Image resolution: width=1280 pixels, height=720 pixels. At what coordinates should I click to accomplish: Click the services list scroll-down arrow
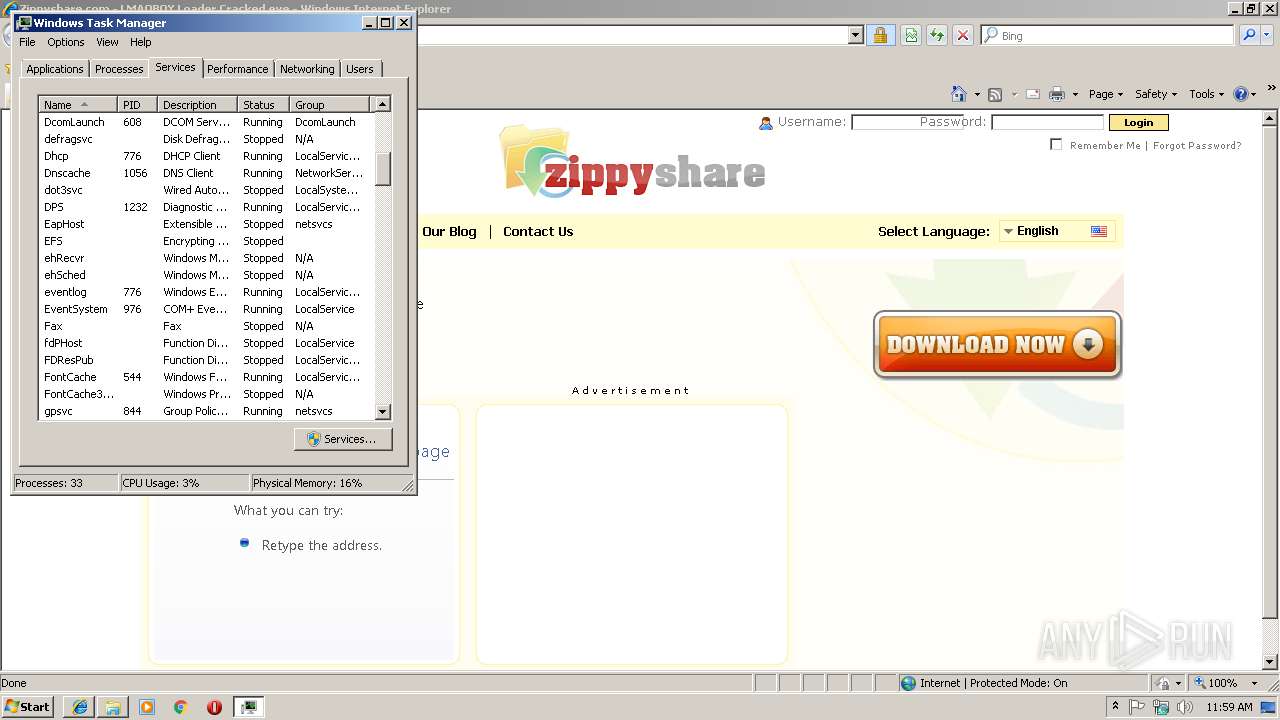[x=383, y=412]
